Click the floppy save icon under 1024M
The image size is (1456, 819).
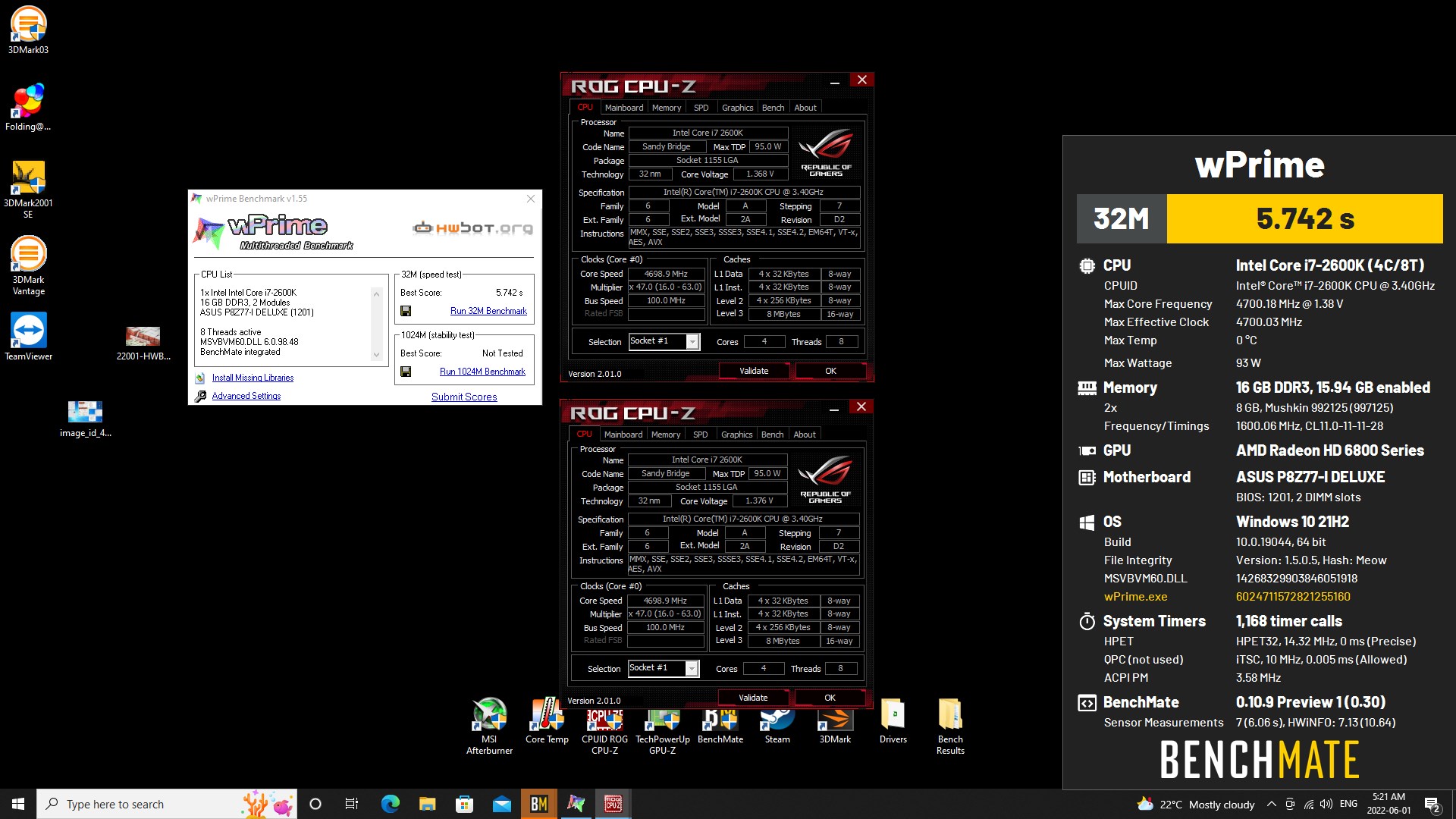tap(406, 372)
